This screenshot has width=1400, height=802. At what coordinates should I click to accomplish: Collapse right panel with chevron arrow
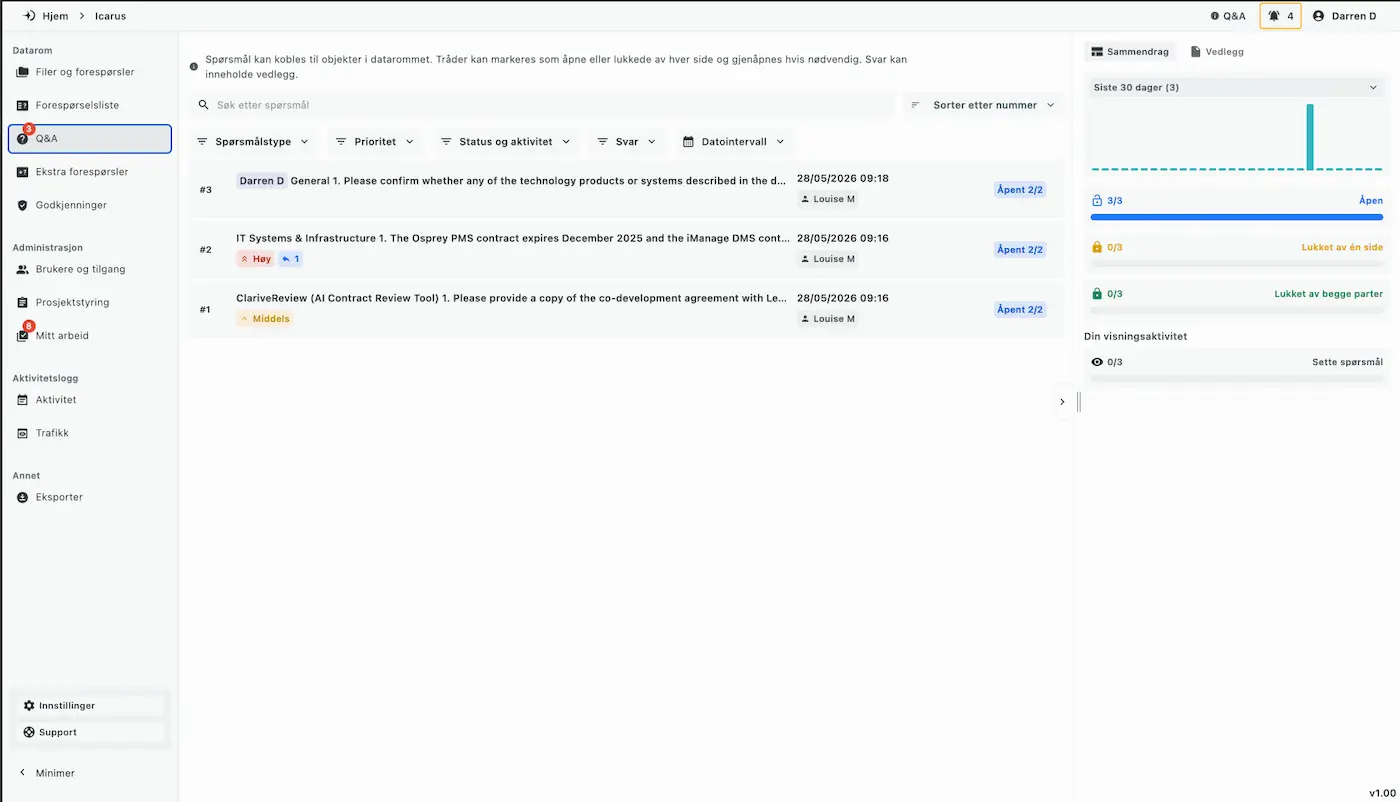click(x=1062, y=402)
